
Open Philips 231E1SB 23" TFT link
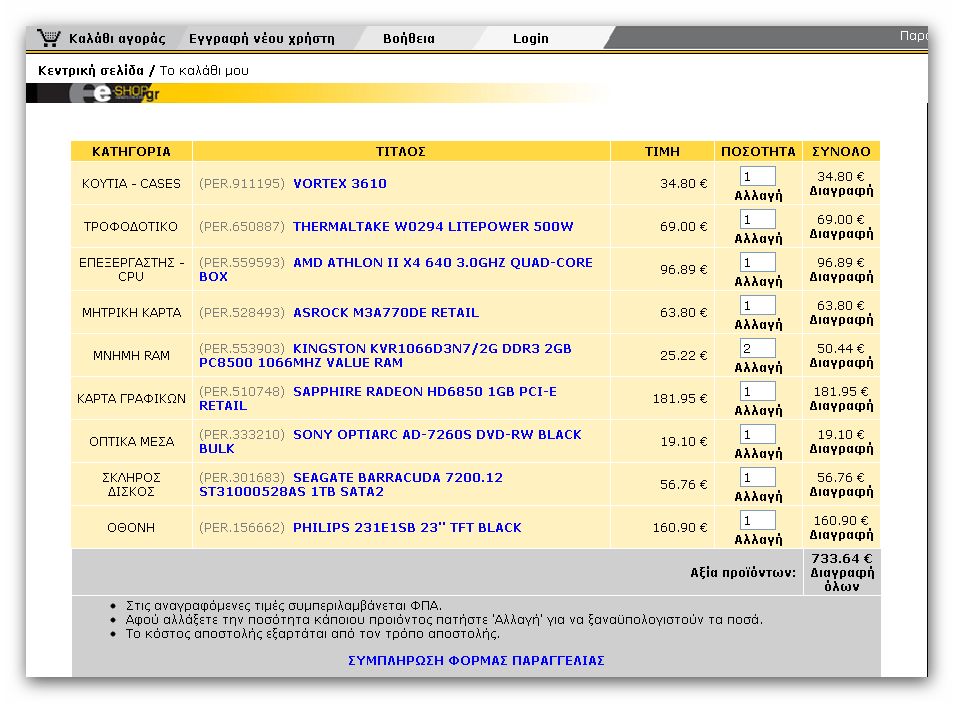point(407,528)
